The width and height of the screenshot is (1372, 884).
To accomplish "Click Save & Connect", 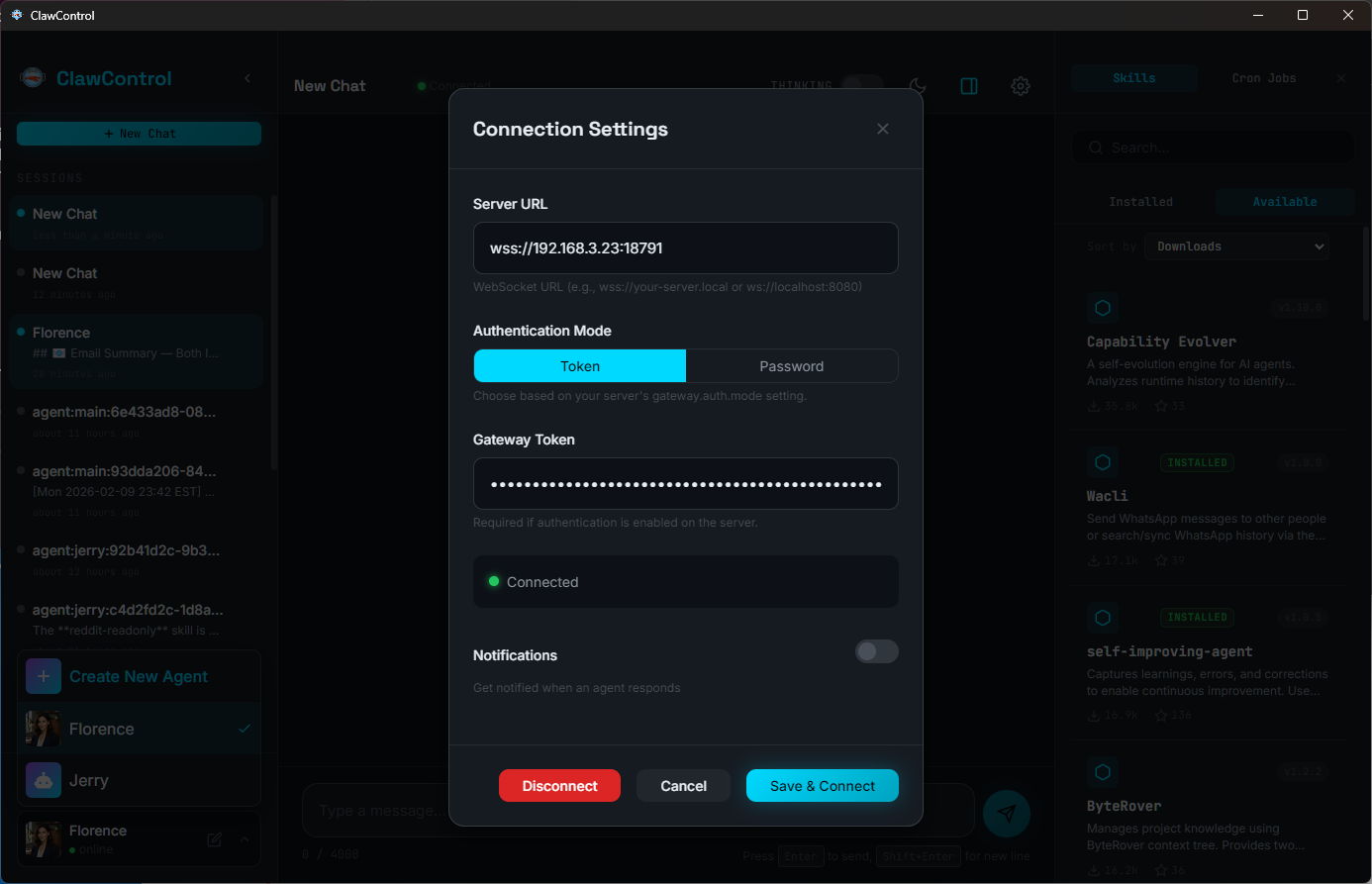I will [822, 785].
